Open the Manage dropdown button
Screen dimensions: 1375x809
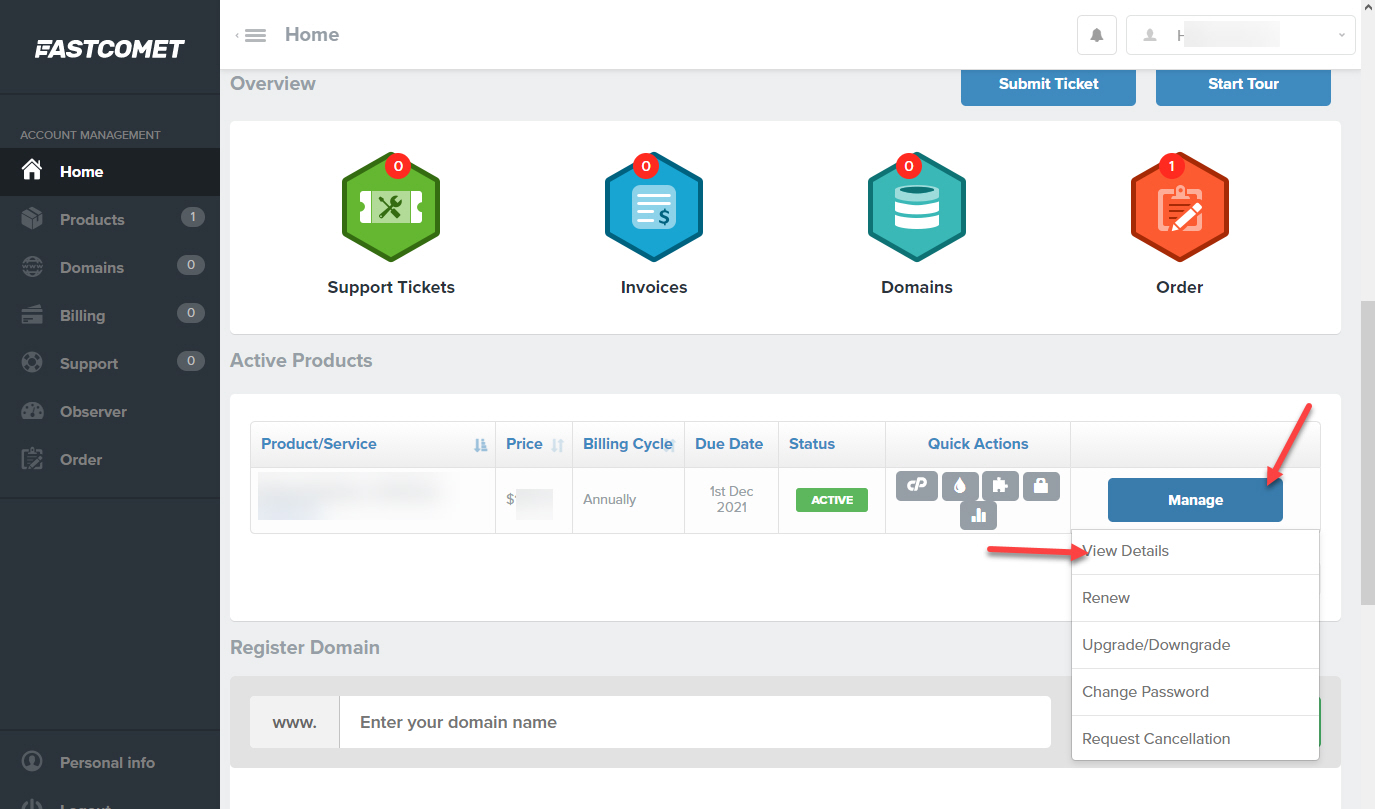pos(1195,500)
